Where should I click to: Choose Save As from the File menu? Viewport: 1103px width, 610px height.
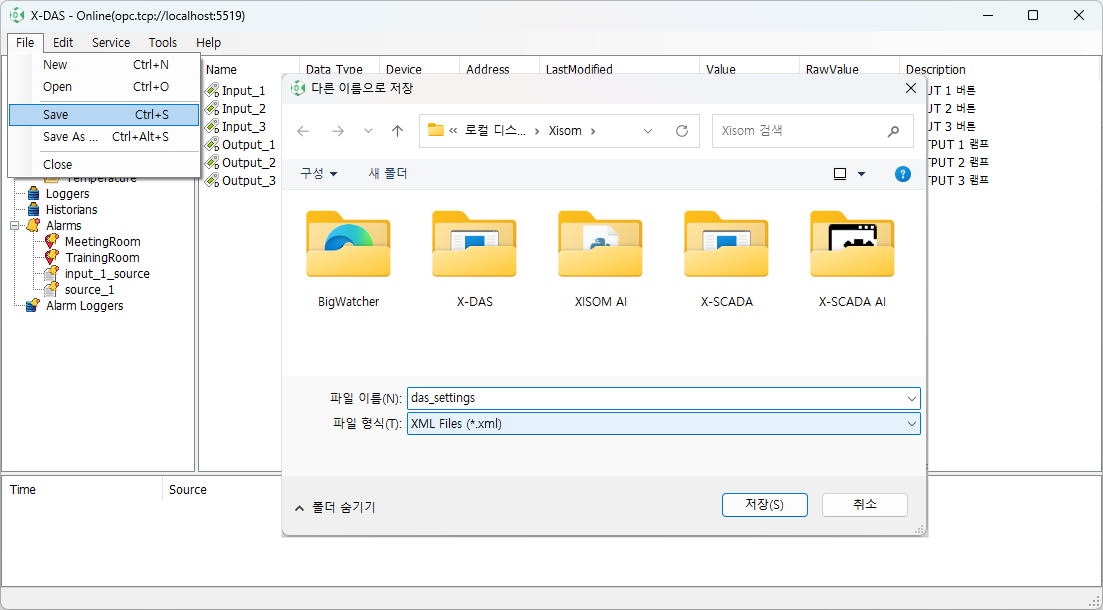pos(70,136)
